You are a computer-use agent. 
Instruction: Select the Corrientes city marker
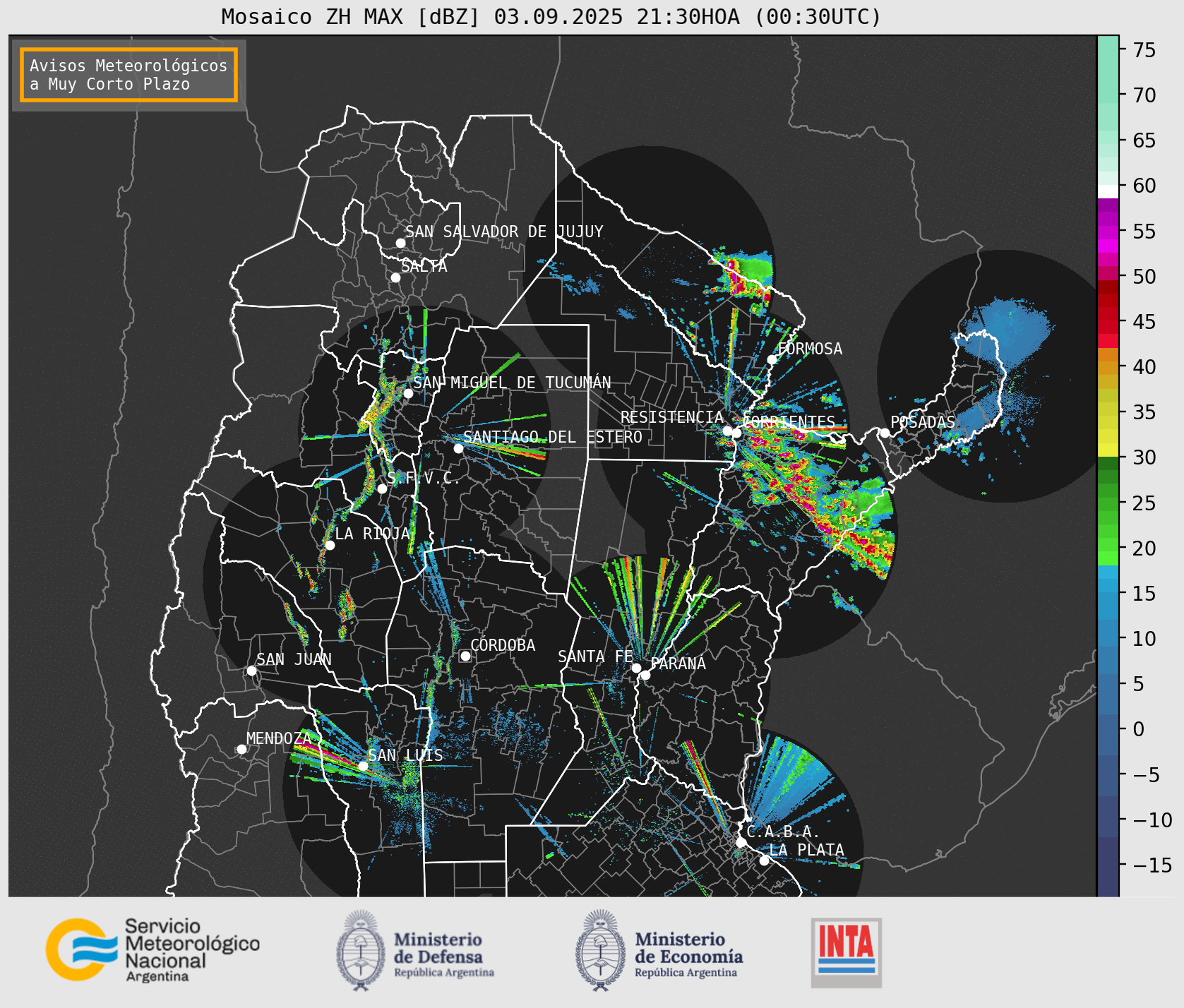736,433
